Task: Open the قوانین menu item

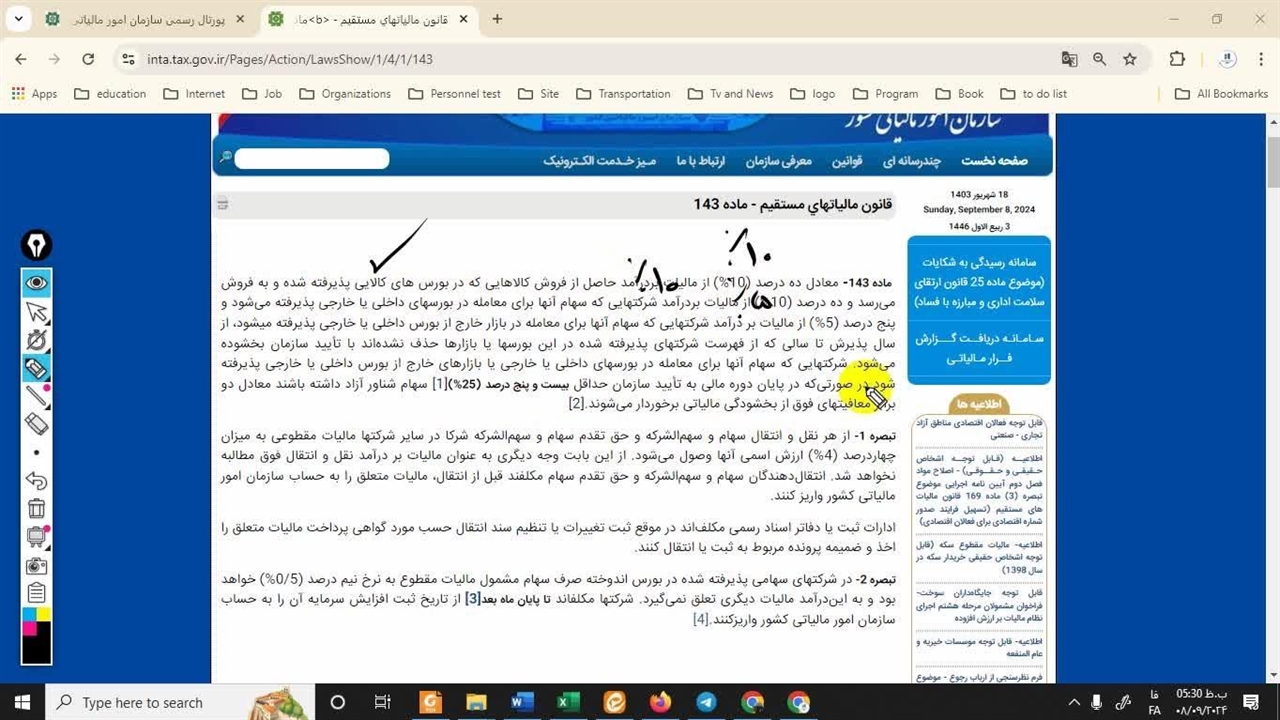Action: click(x=847, y=161)
